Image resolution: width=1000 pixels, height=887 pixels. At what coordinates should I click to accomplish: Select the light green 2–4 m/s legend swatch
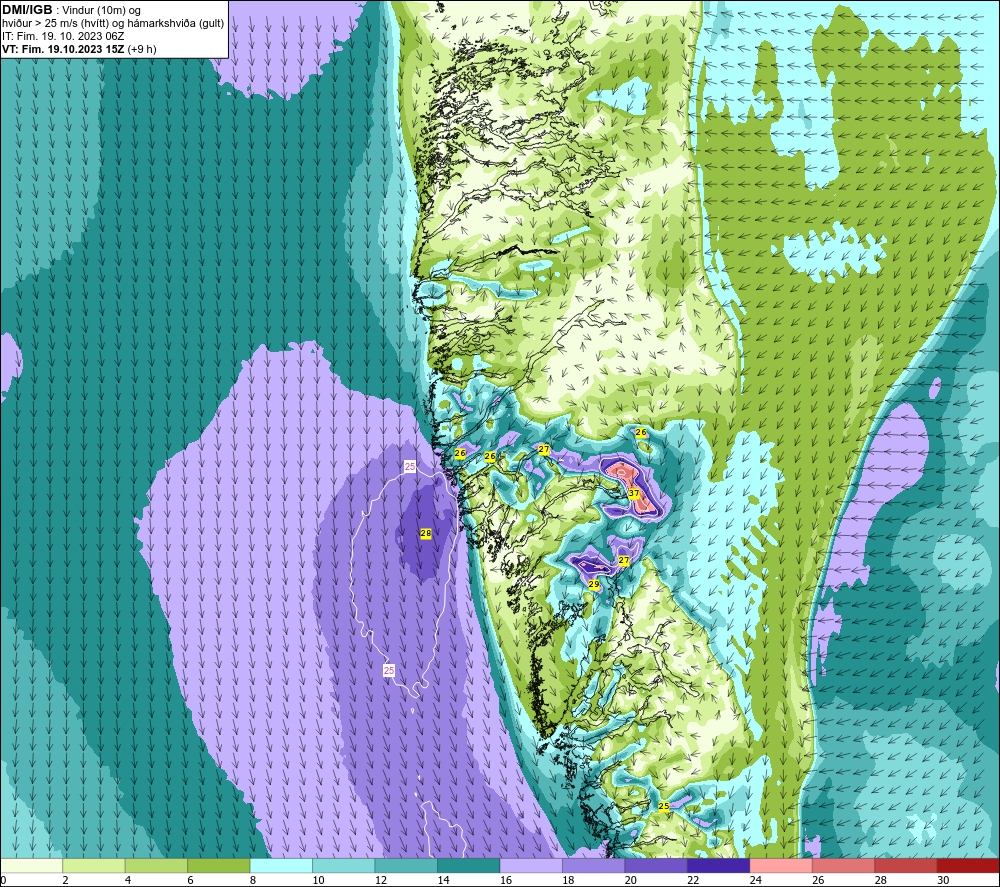94,865
